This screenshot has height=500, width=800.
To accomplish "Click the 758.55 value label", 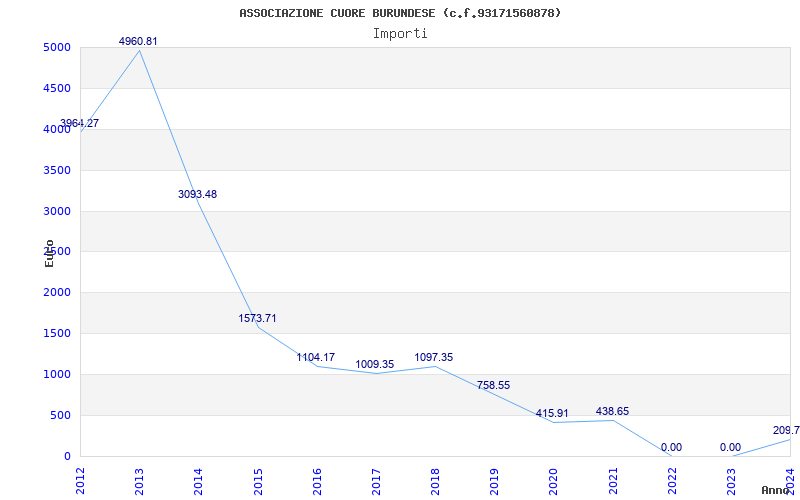I will click(493, 385).
